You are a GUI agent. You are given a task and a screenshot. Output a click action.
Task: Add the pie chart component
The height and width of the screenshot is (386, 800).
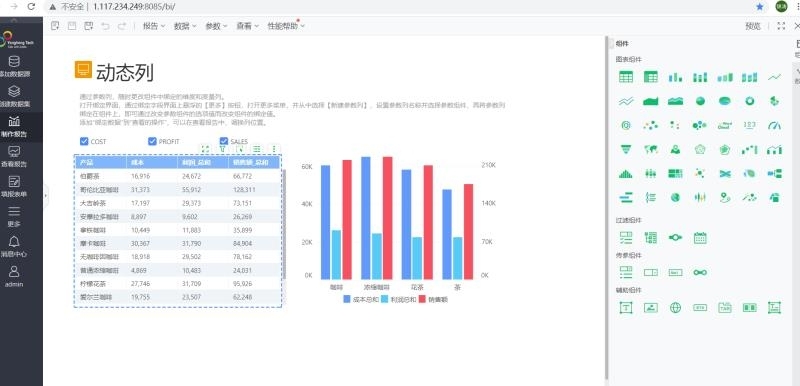[x=700, y=101]
